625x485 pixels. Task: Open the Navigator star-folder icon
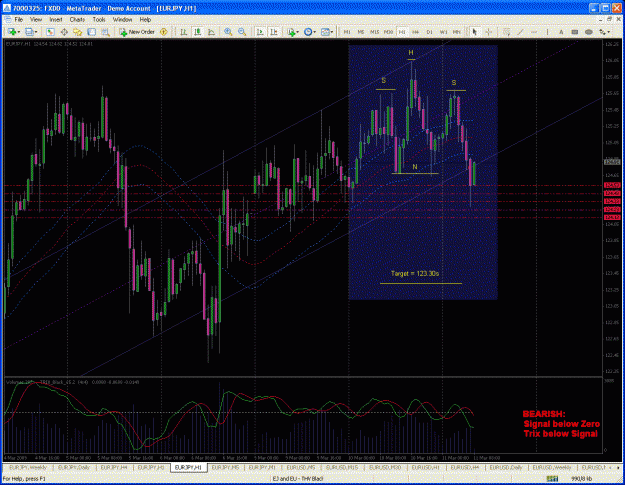click(77, 32)
